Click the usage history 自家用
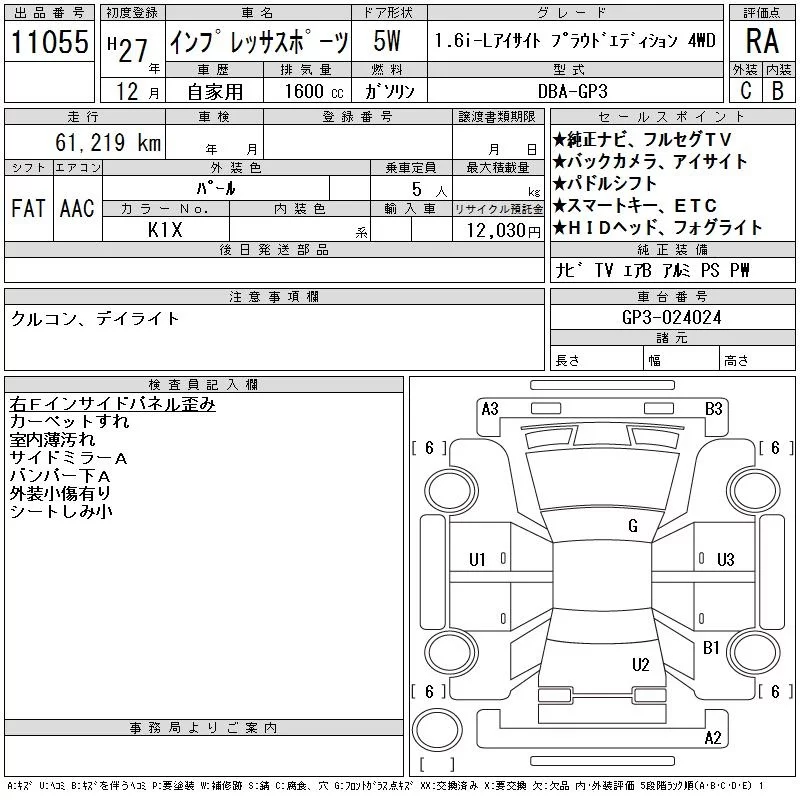800x800 pixels. 215,92
